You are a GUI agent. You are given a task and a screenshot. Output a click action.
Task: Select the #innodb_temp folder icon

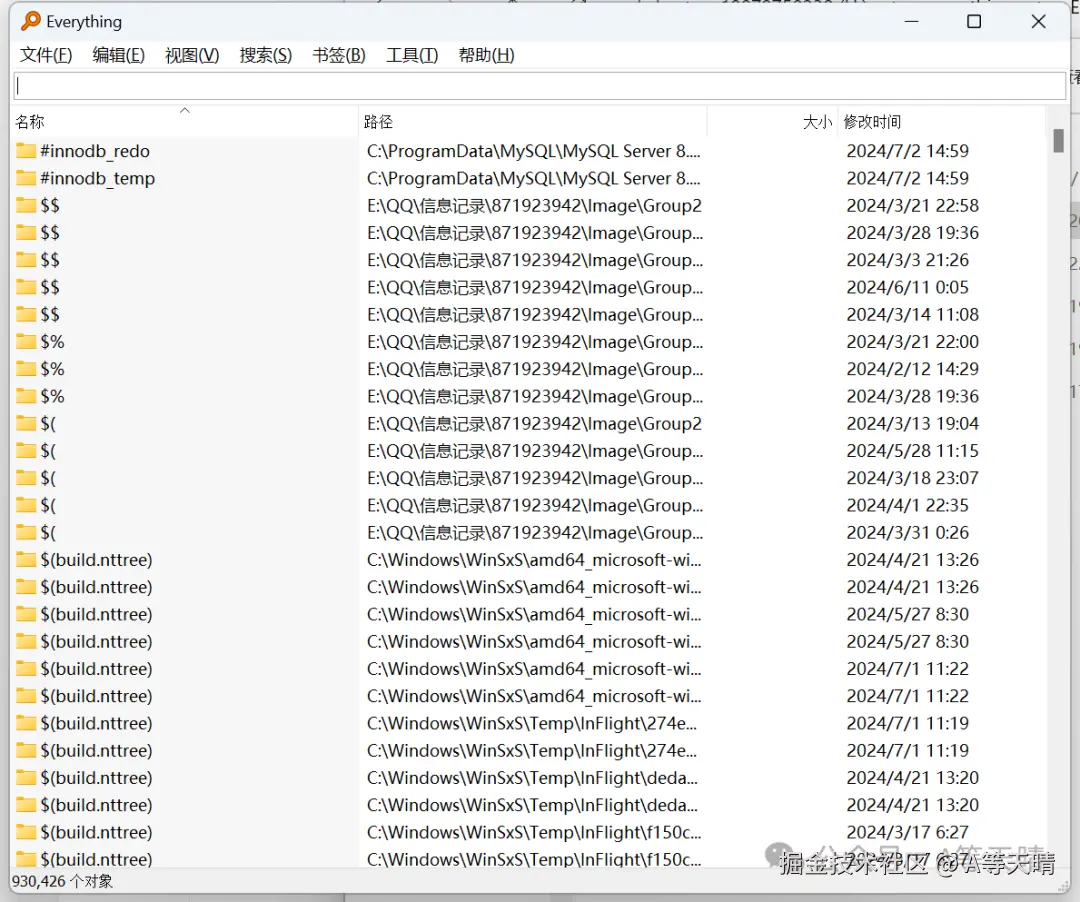click(26, 178)
